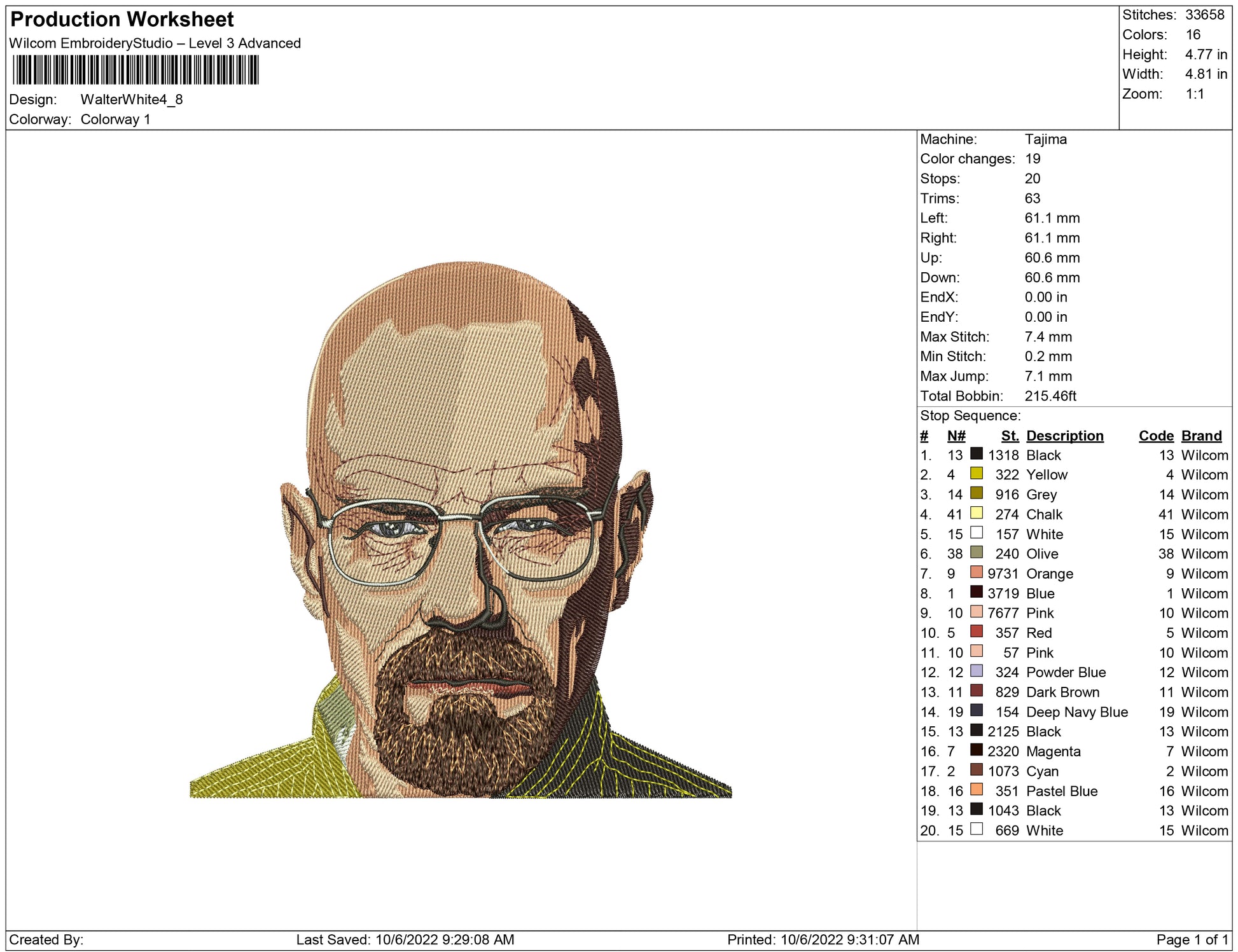The height and width of the screenshot is (952, 1238).
Task: Click the Orange swatch in stop 7
Action: [x=976, y=572]
